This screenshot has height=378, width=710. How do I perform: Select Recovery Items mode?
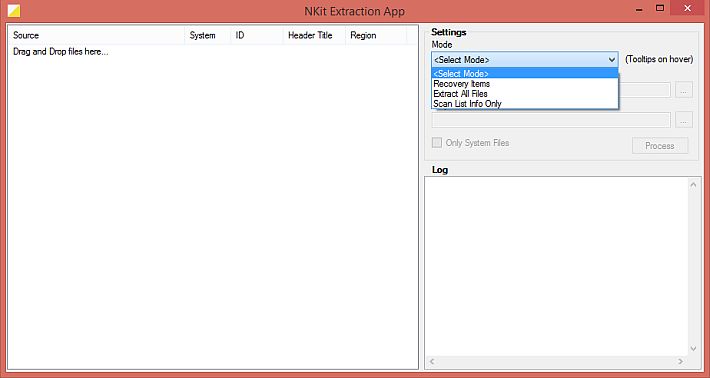tap(525, 84)
